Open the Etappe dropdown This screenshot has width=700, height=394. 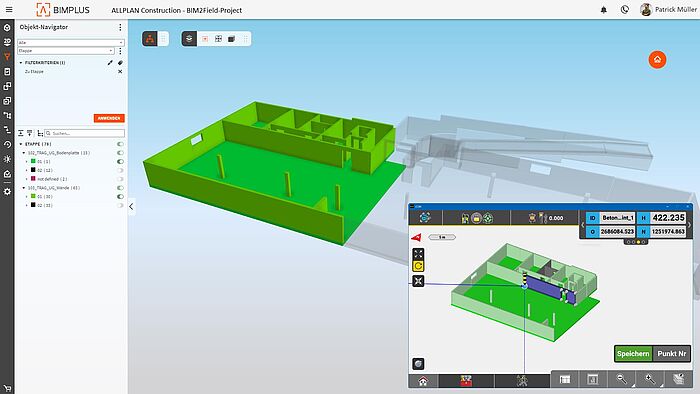(x=66, y=51)
